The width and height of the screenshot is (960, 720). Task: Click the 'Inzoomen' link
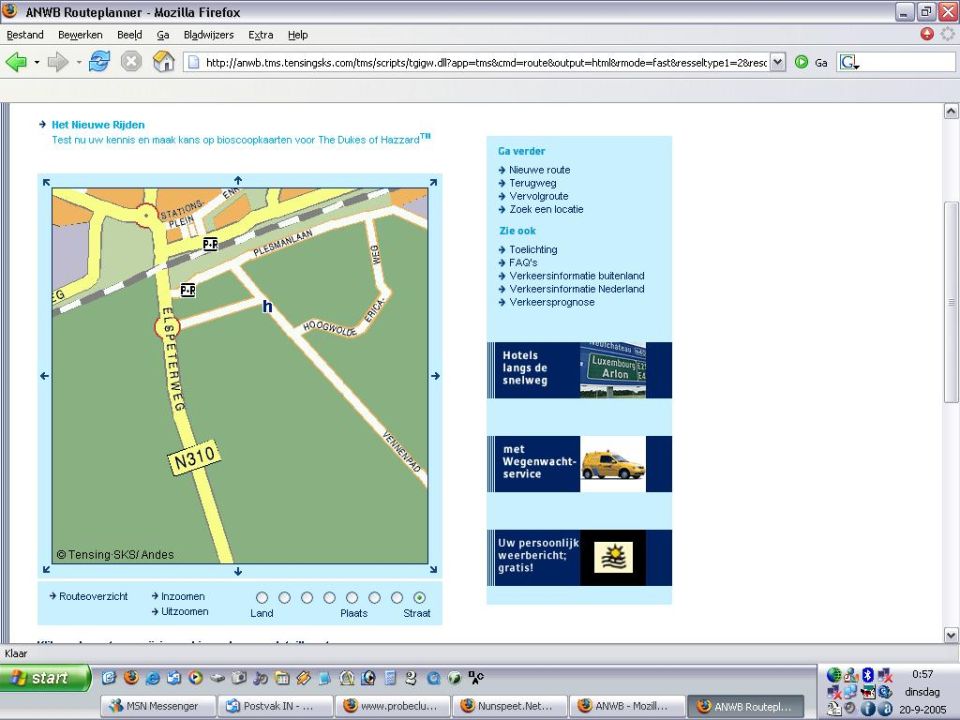pos(182,596)
